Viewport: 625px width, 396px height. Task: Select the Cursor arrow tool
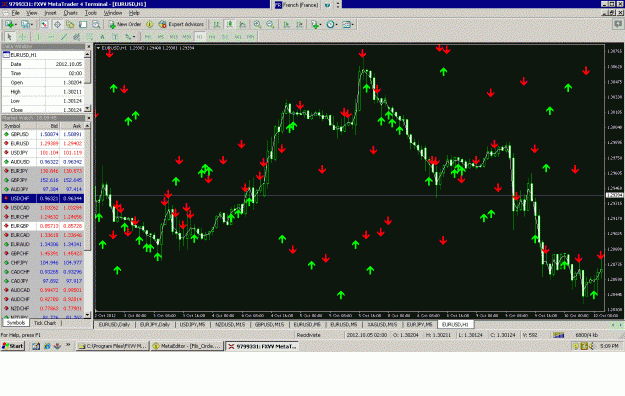(10, 37)
